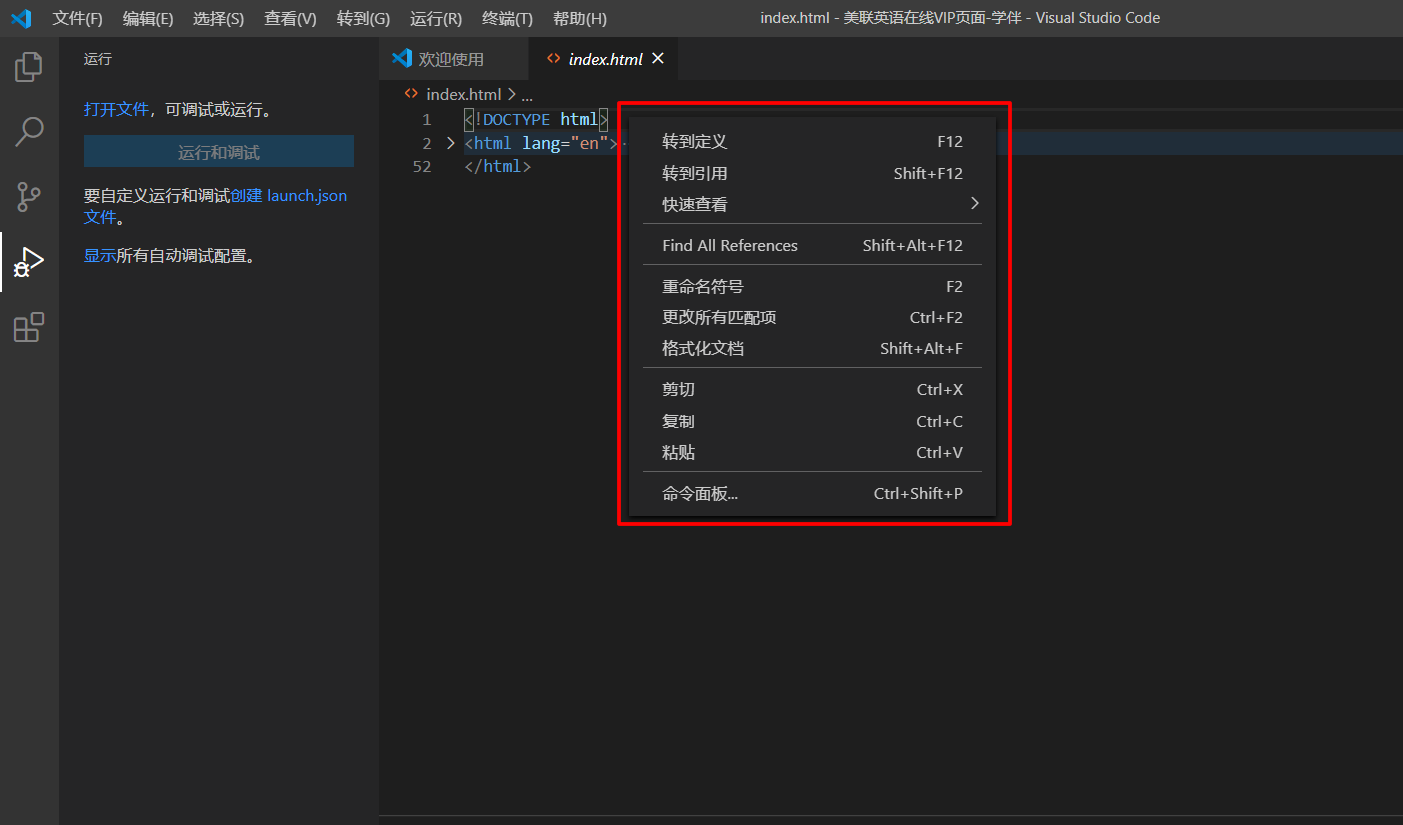Click the breadcrumb ellipsis after index.html
Screen dimensions: 1403x825
(x=527, y=94)
